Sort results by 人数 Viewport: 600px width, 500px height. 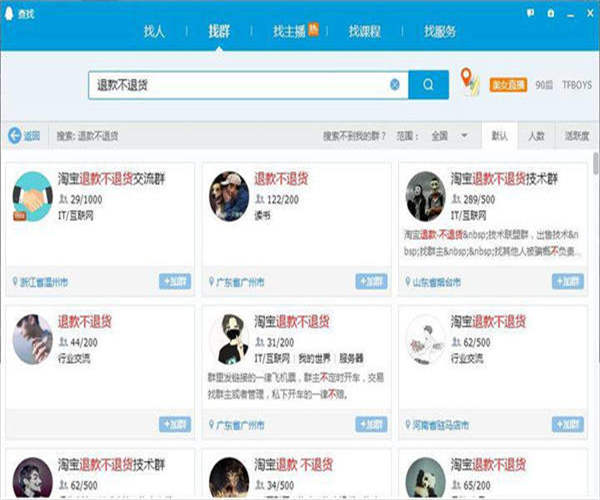536,136
